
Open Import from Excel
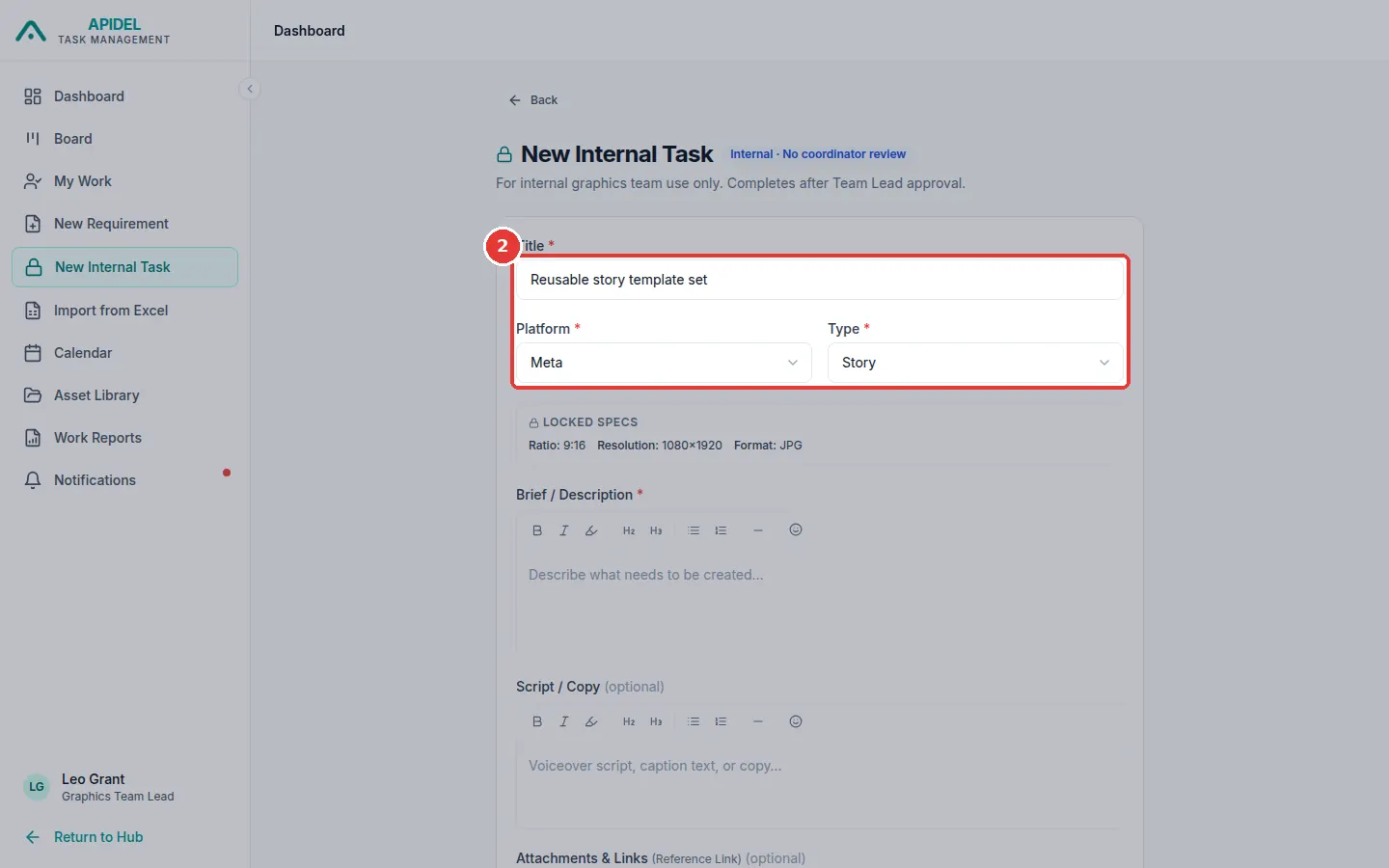(x=124, y=311)
